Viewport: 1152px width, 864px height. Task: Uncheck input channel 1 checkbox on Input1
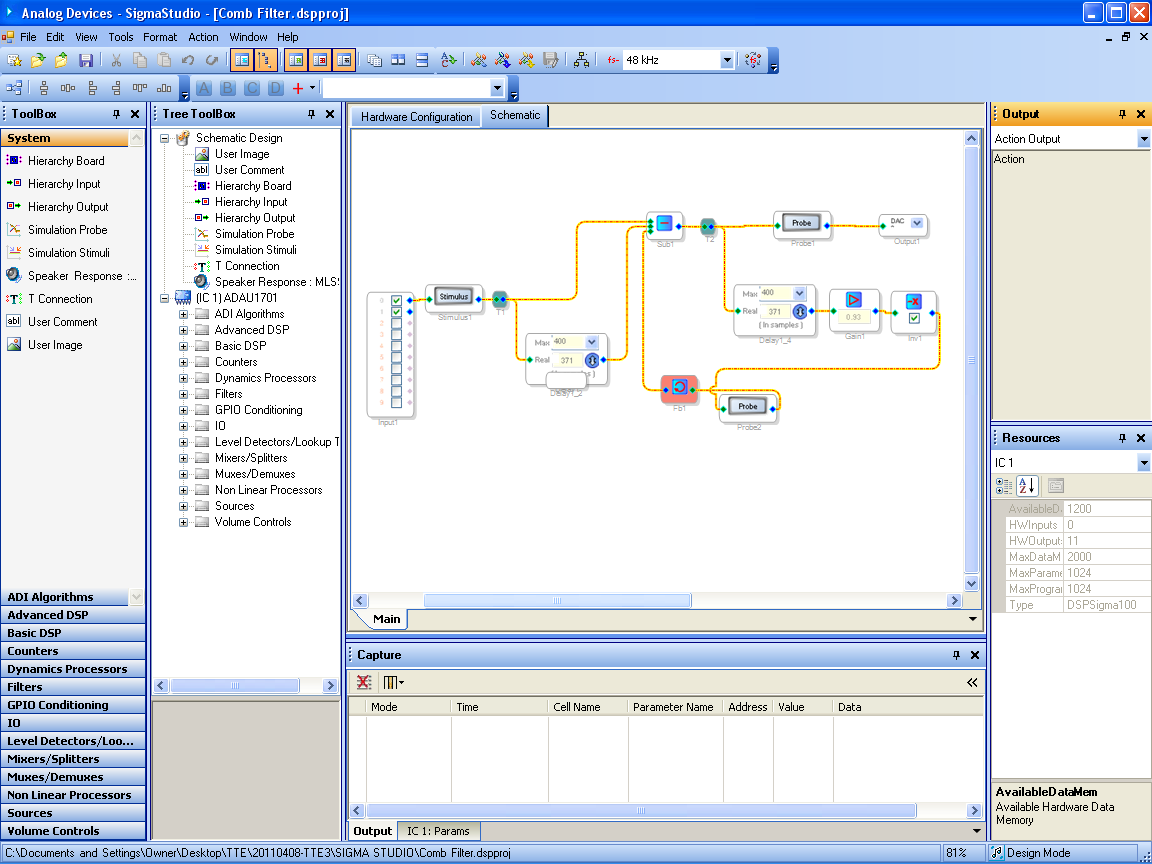[x=397, y=312]
